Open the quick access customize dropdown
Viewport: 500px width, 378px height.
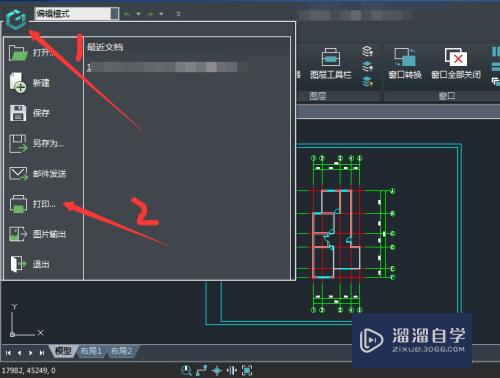[x=178, y=14]
